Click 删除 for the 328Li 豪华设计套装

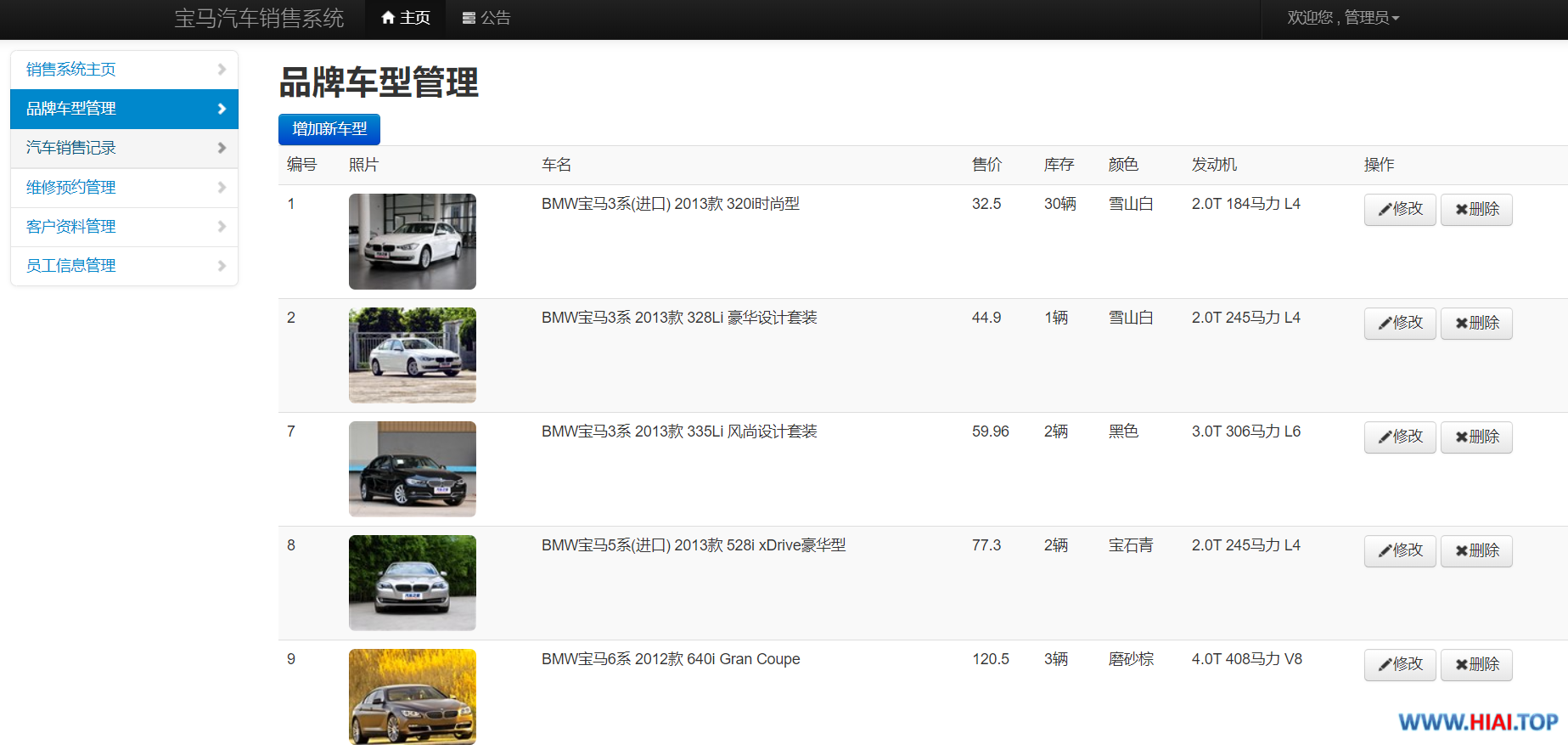(x=1476, y=323)
